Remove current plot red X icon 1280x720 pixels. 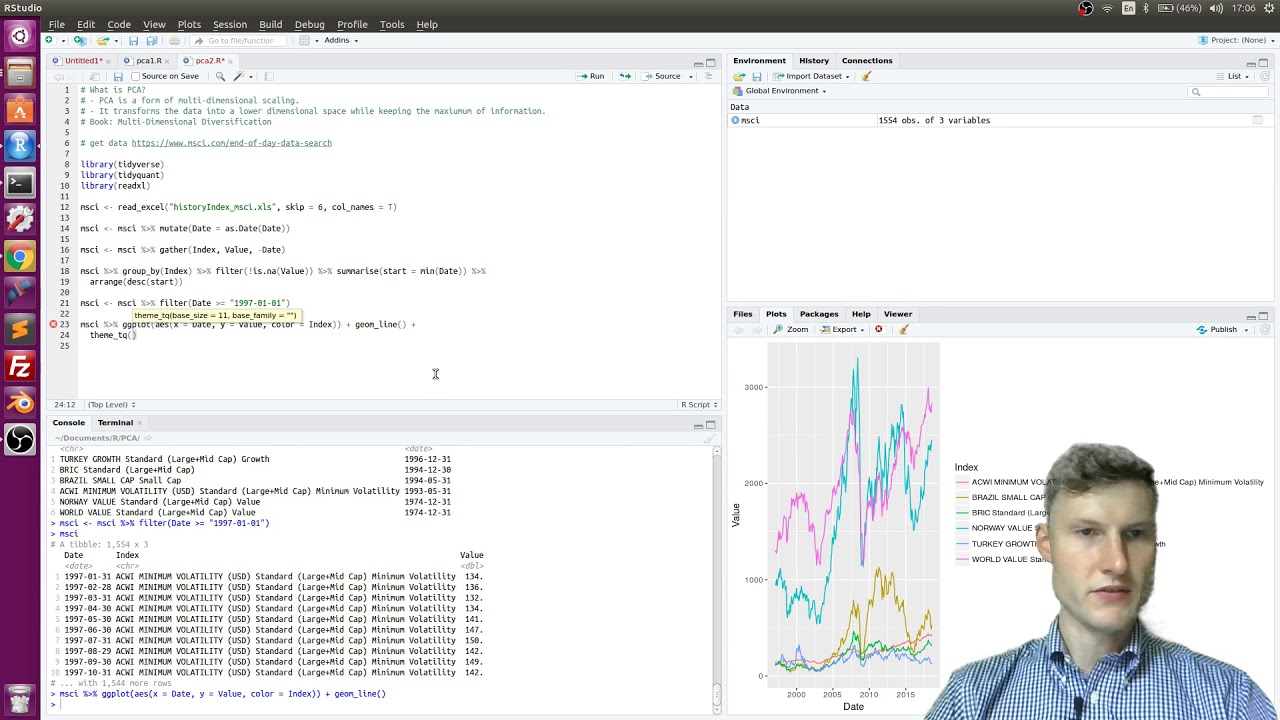[879, 329]
